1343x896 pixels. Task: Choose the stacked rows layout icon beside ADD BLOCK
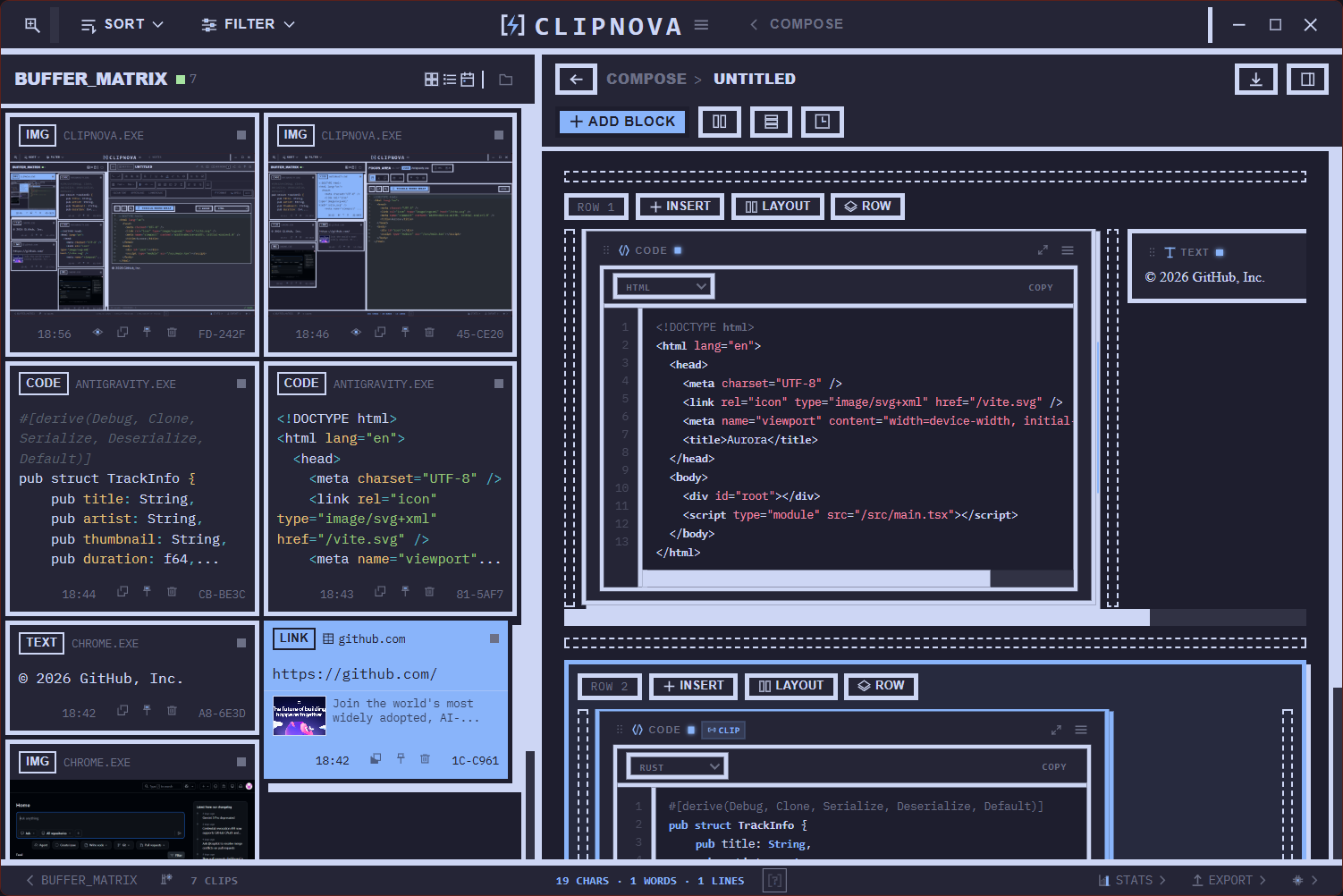[772, 122]
